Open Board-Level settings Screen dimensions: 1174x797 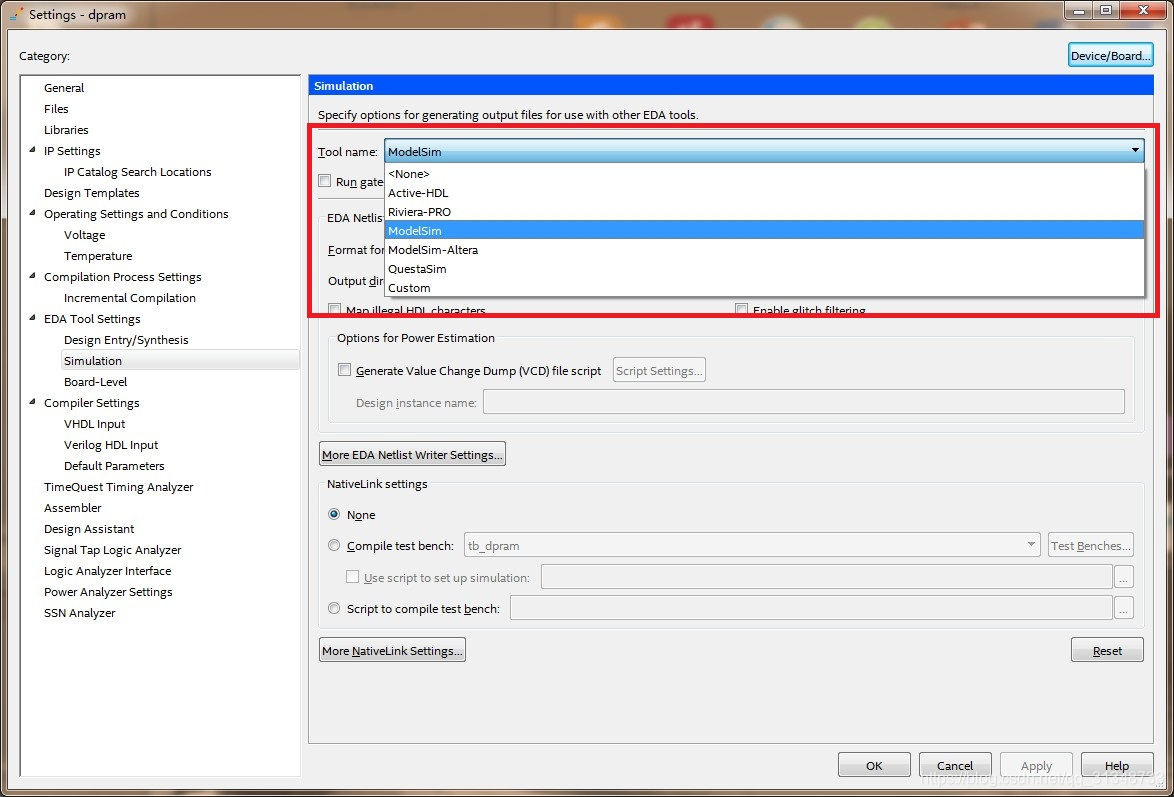pyautogui.click(x=95, y=381)
